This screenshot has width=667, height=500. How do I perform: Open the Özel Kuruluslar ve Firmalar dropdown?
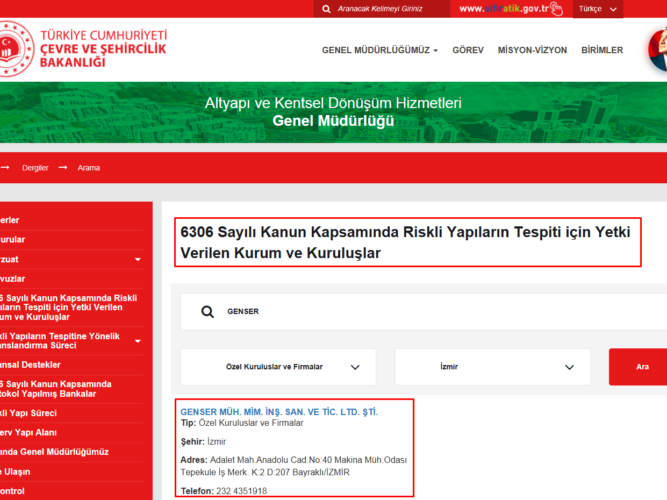click(278, 367)
